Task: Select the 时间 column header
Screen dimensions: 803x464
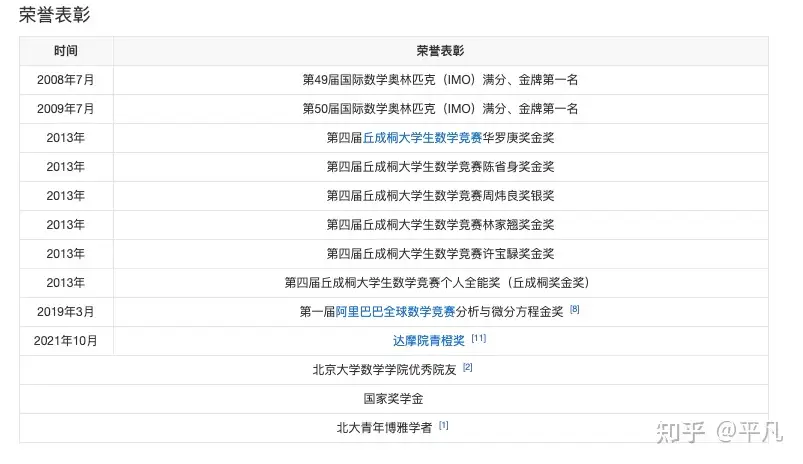Action: 66,51
